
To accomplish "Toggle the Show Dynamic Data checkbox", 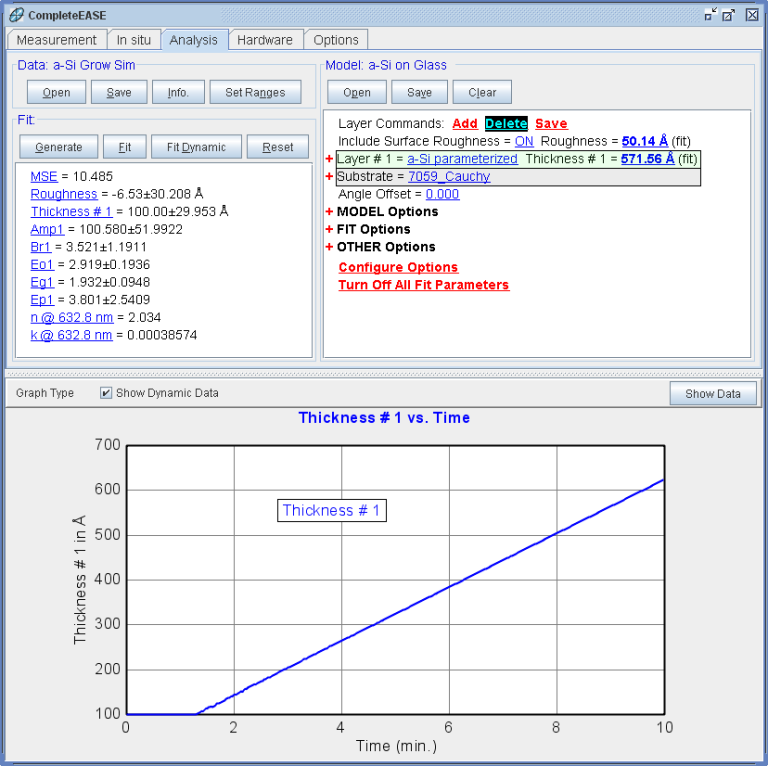I will point(106,393).
